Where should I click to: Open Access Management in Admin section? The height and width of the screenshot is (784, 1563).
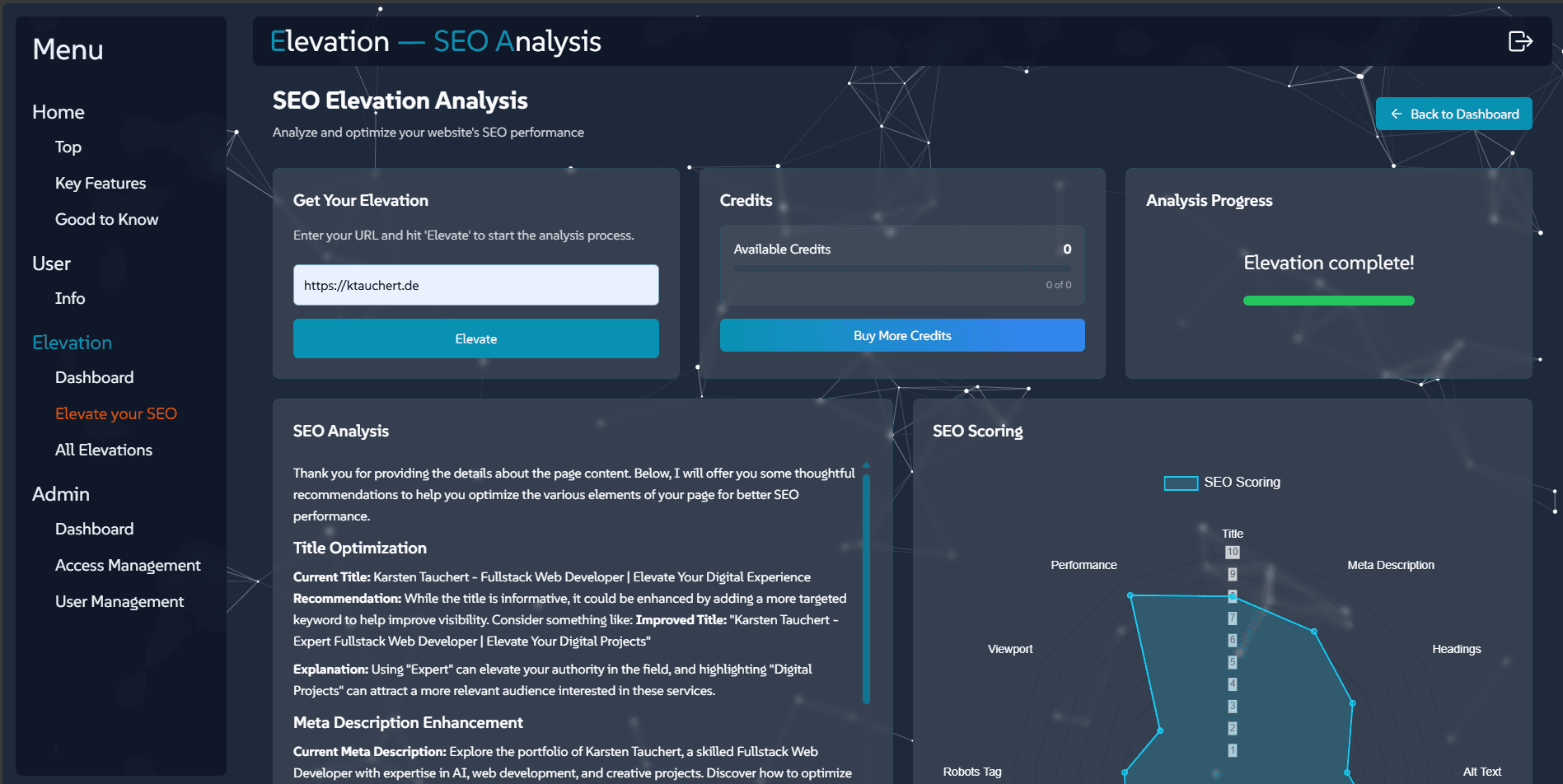128,566
